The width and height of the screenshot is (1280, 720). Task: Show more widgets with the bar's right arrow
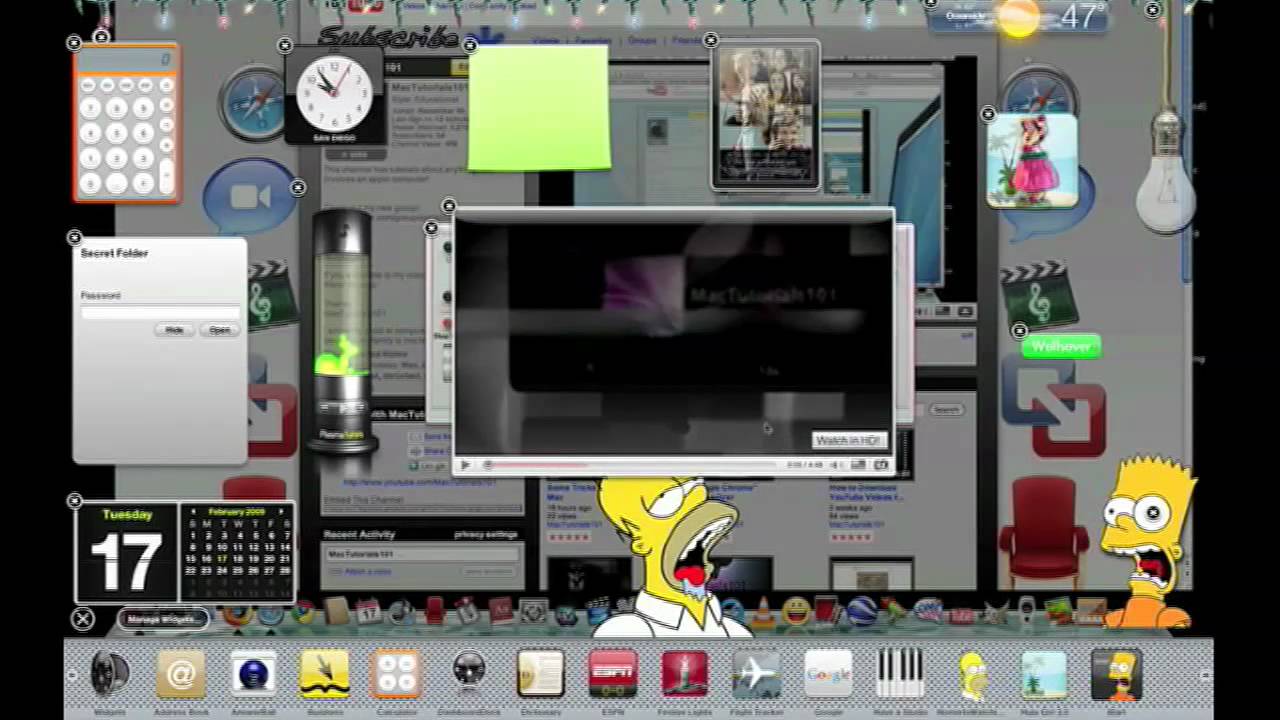pyautogui.click(x=1206, y=676)
